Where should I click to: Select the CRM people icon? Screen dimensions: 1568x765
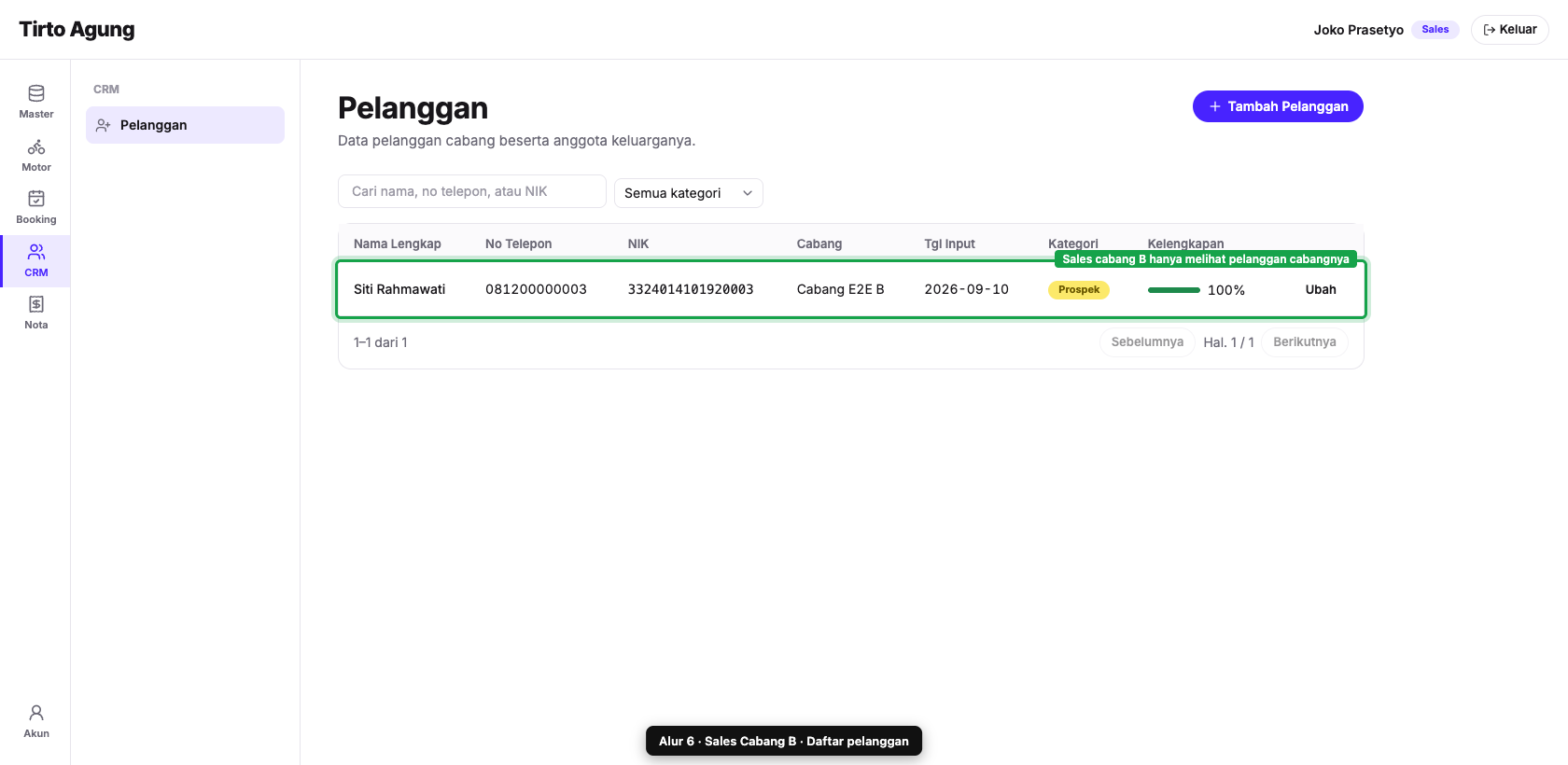tap(36, 252)
